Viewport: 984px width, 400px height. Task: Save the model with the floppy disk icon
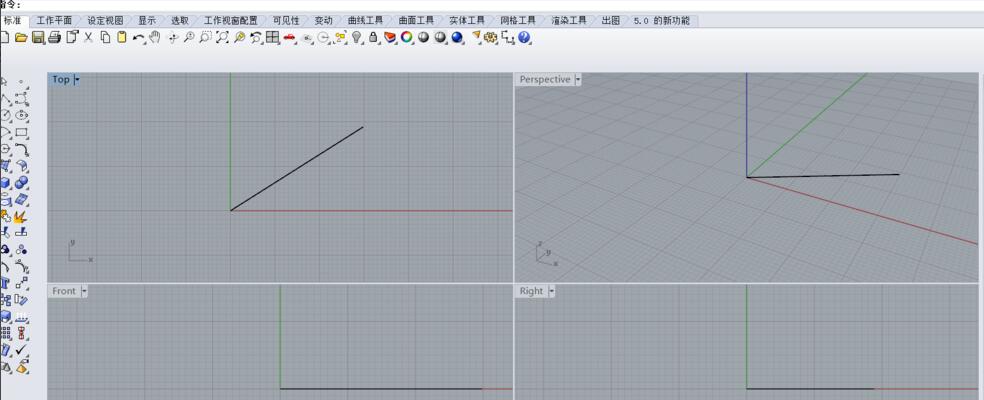pos(38,38)
